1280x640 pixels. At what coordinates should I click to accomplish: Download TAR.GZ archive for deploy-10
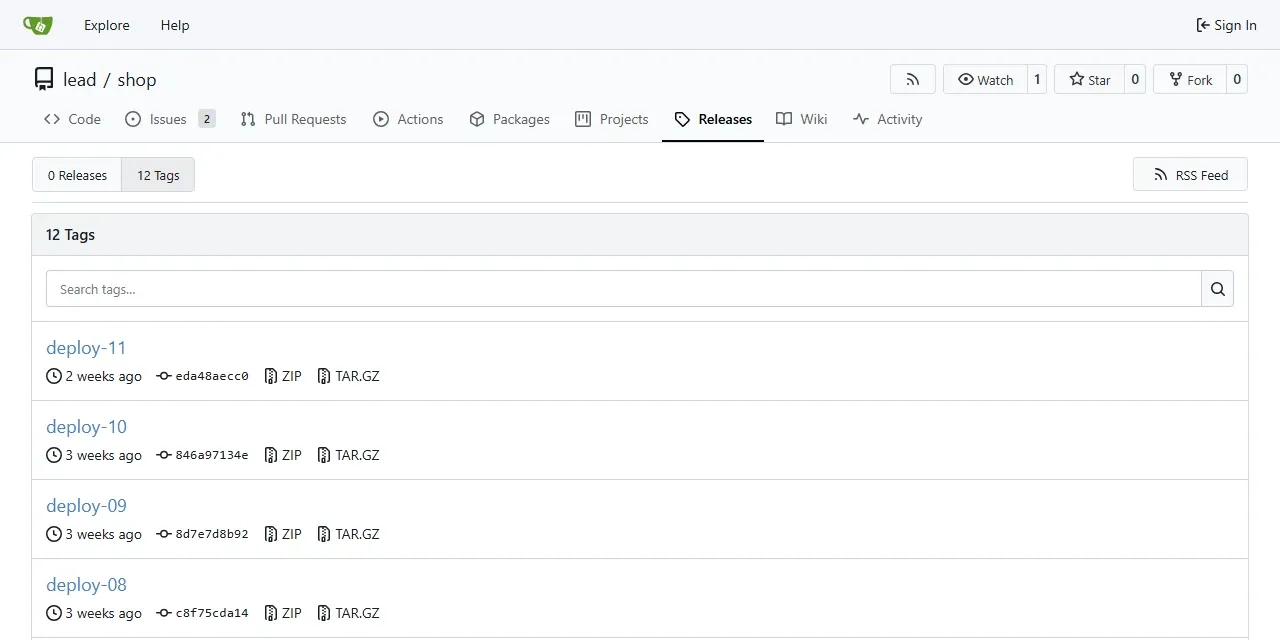click(348, 455)
